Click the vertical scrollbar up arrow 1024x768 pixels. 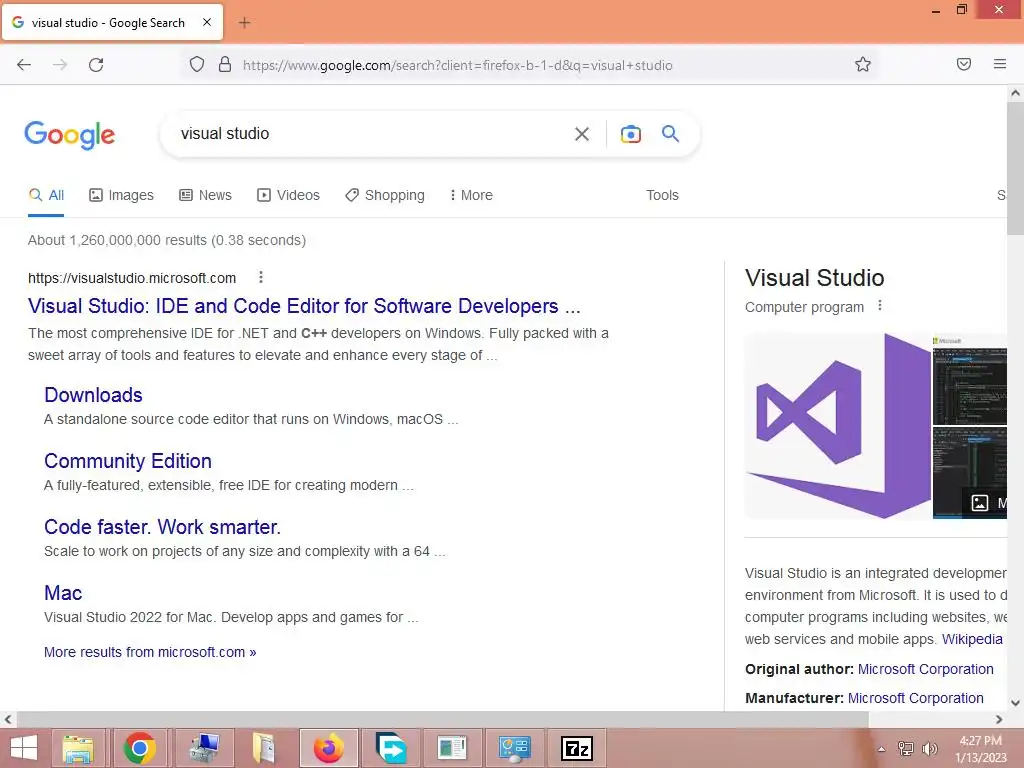1015,93
